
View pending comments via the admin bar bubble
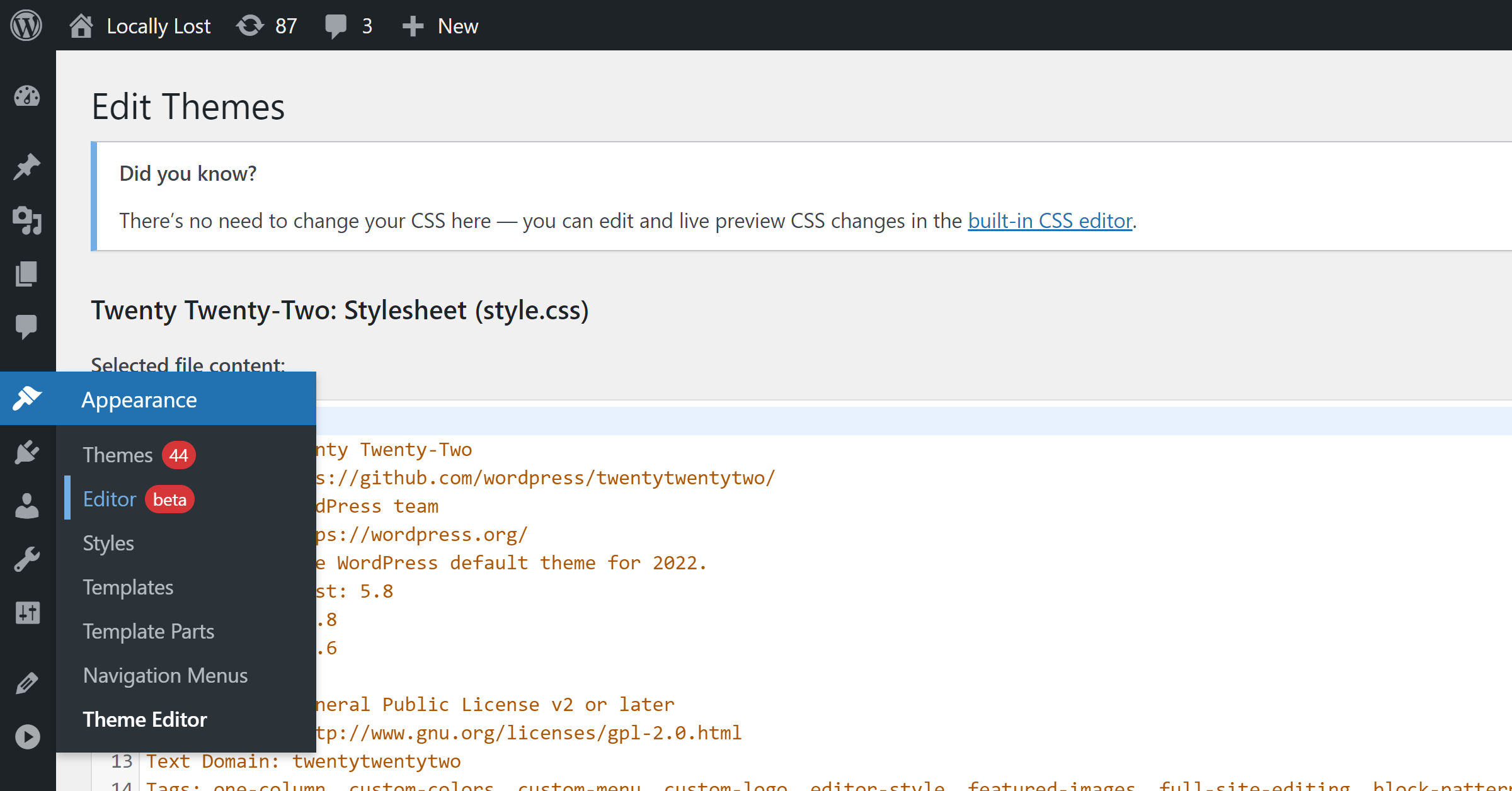coord(346,25)
